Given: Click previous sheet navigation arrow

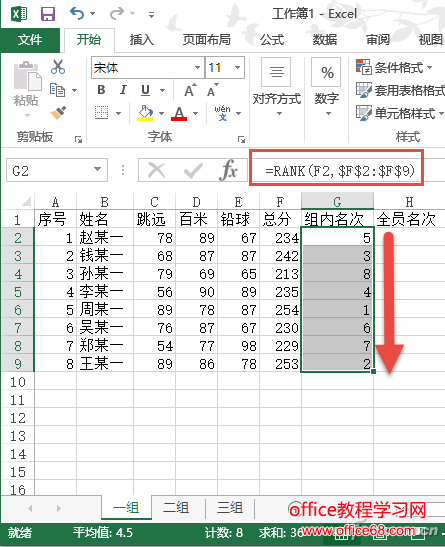Looking at the screenshot, I should click(x=30, y=508).
